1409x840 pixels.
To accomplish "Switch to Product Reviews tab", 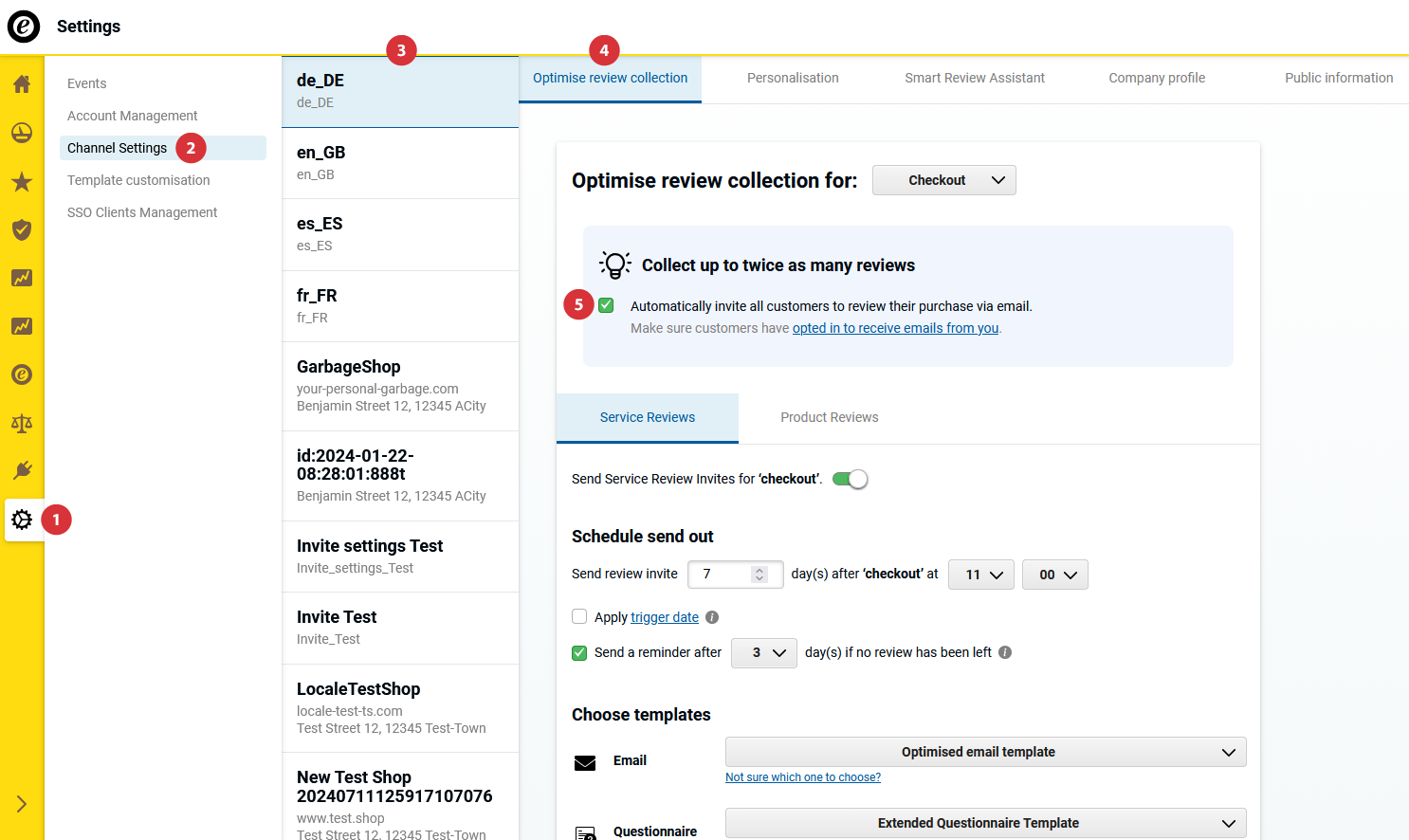I will [x=829, y=417].
